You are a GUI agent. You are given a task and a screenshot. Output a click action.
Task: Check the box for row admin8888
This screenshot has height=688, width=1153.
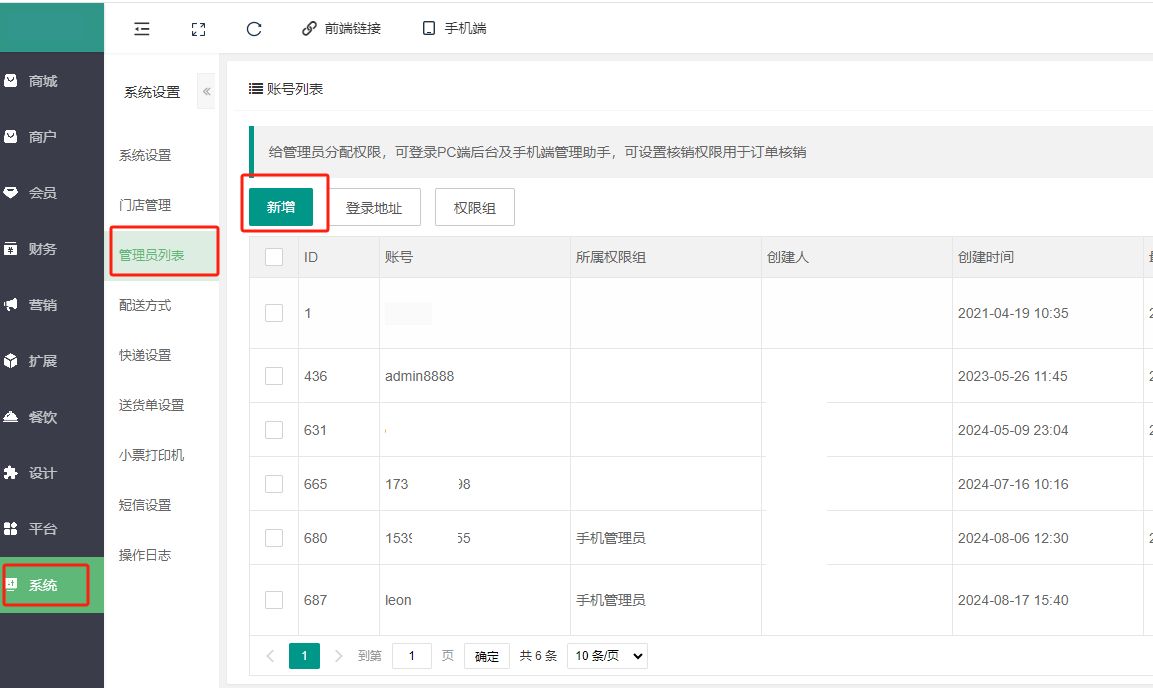274,376
